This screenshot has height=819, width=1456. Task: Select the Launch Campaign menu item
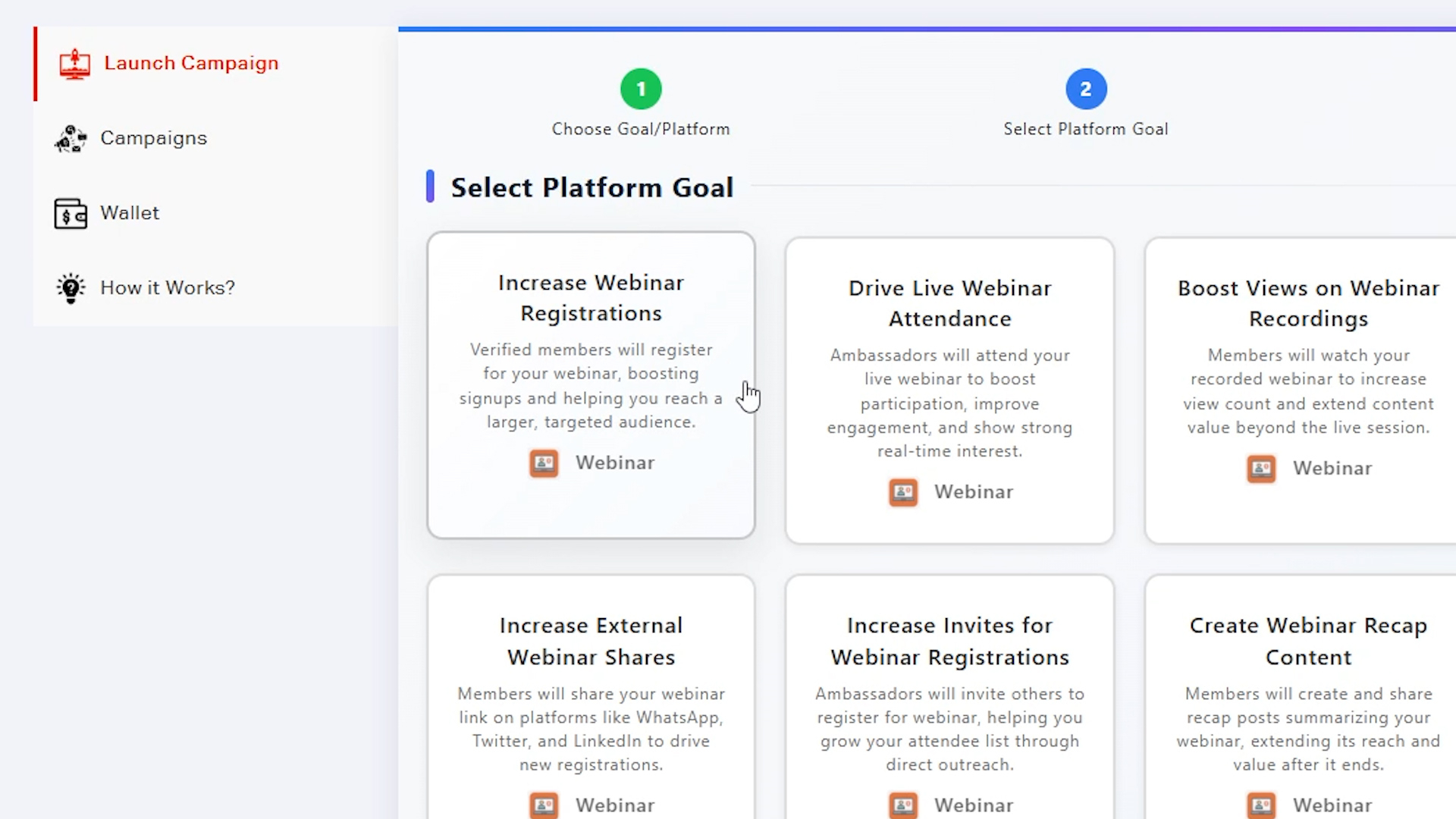(191, 64)
